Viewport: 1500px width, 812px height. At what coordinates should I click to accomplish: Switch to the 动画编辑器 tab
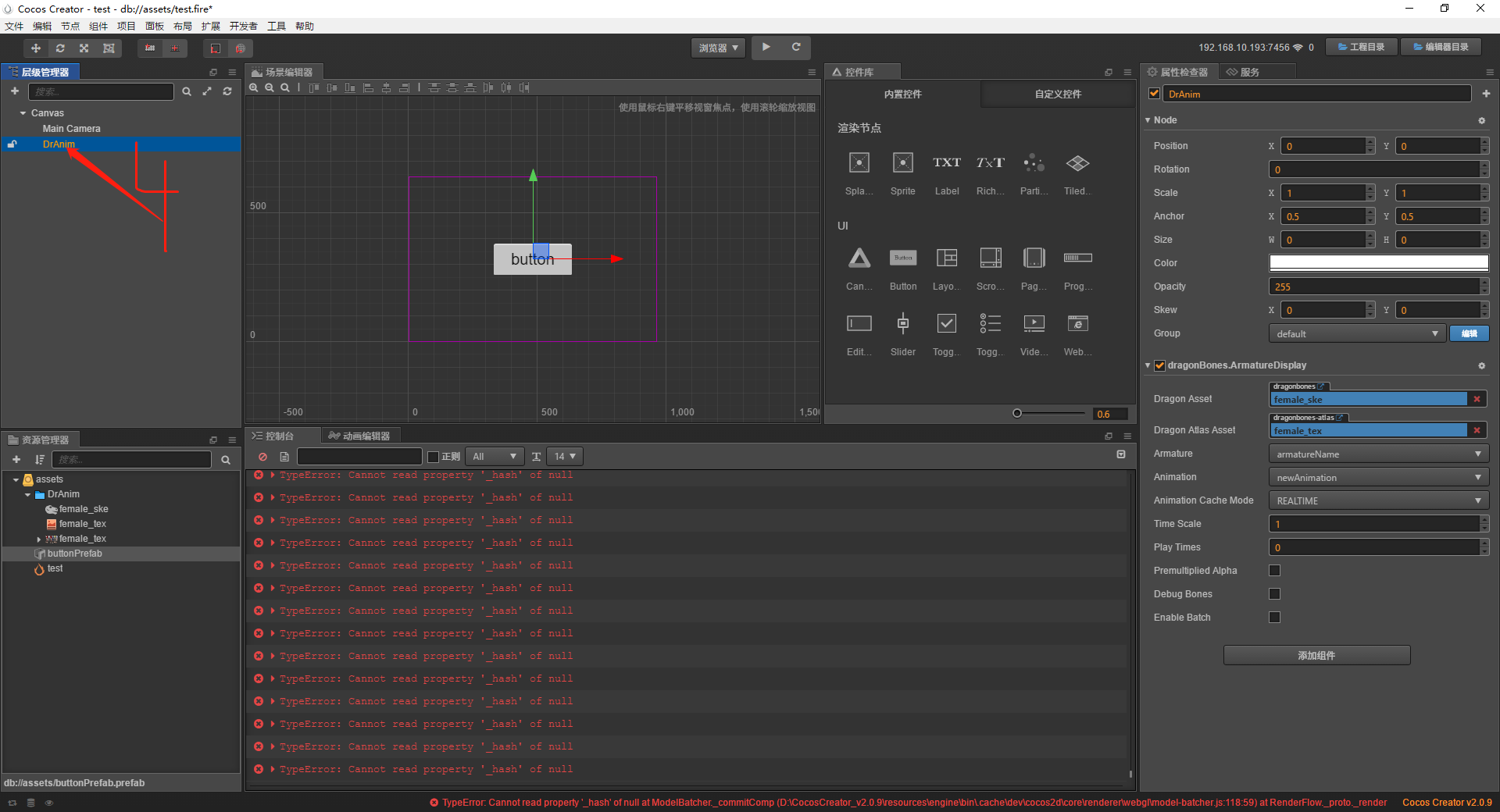359,436
